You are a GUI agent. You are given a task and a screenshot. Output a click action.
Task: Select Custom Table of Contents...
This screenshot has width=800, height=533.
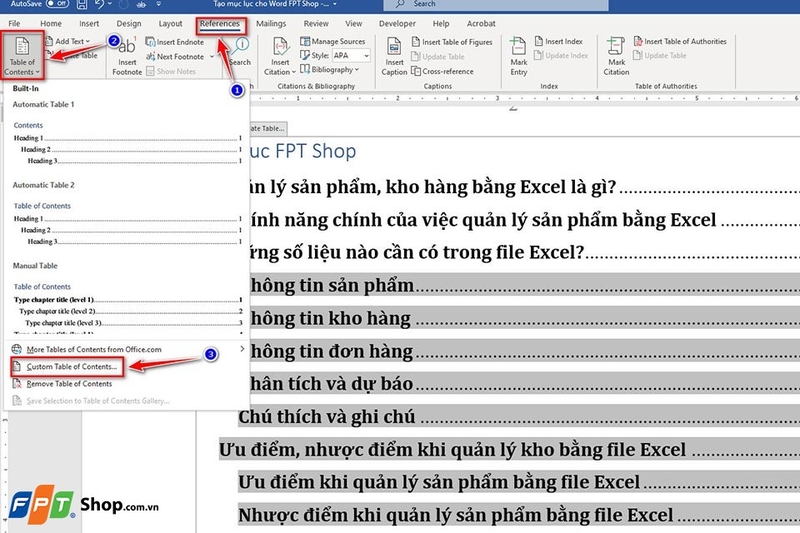point(67,367)
